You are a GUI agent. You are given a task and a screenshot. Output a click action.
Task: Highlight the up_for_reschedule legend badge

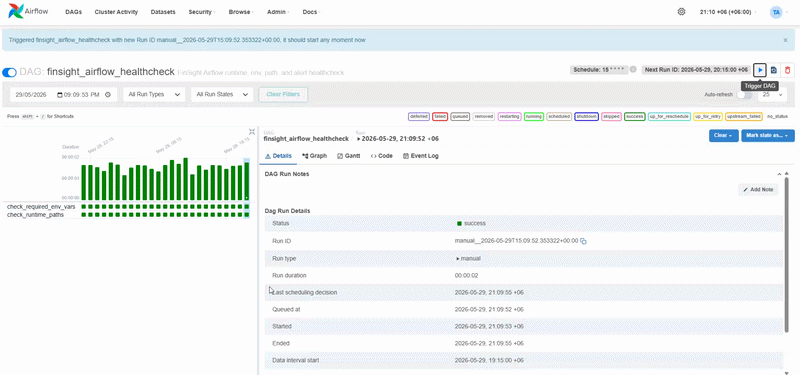(669, 117)
